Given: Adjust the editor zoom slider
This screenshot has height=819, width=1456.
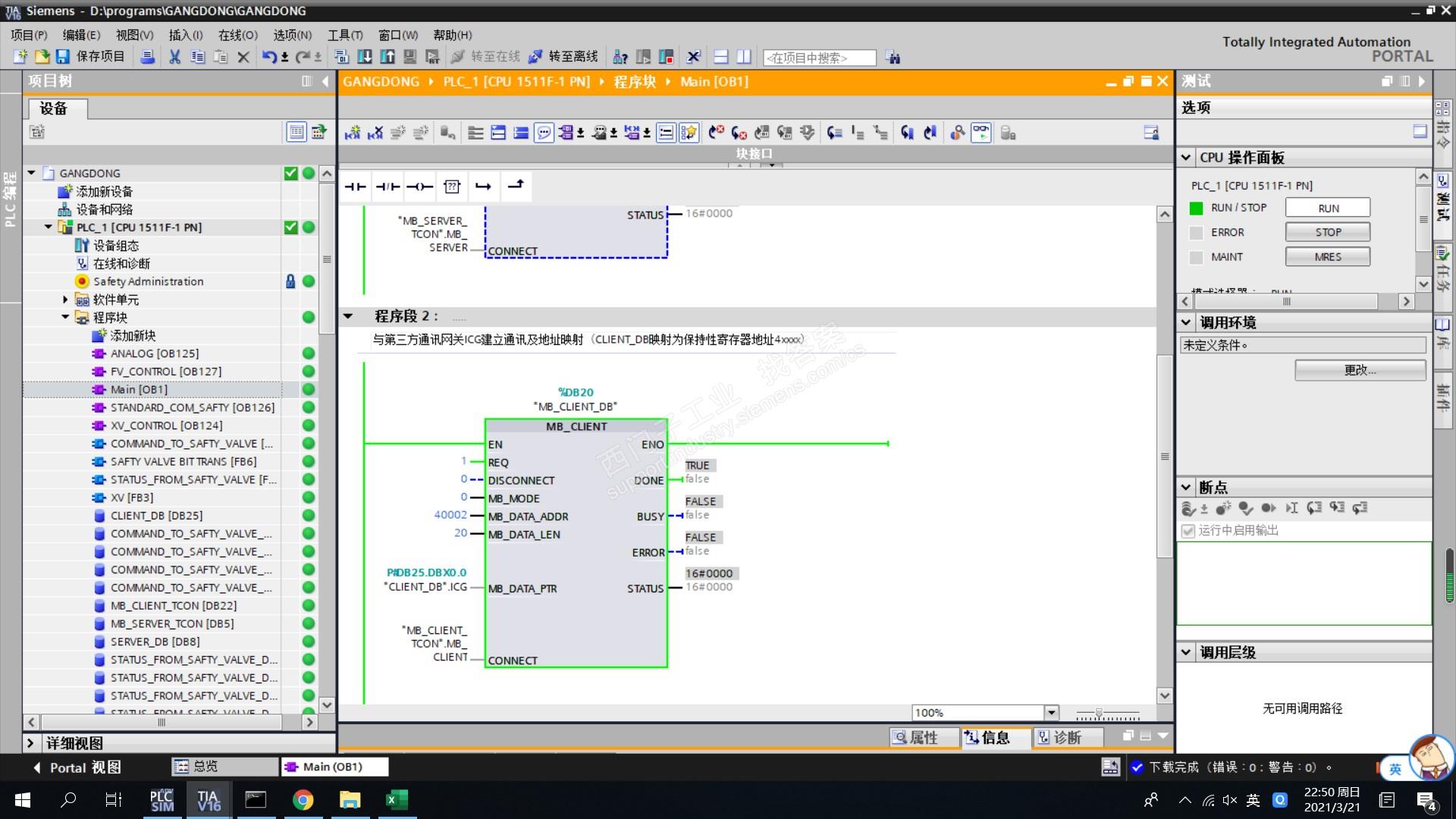Looking at the screenshot, I should [1099, 714].
